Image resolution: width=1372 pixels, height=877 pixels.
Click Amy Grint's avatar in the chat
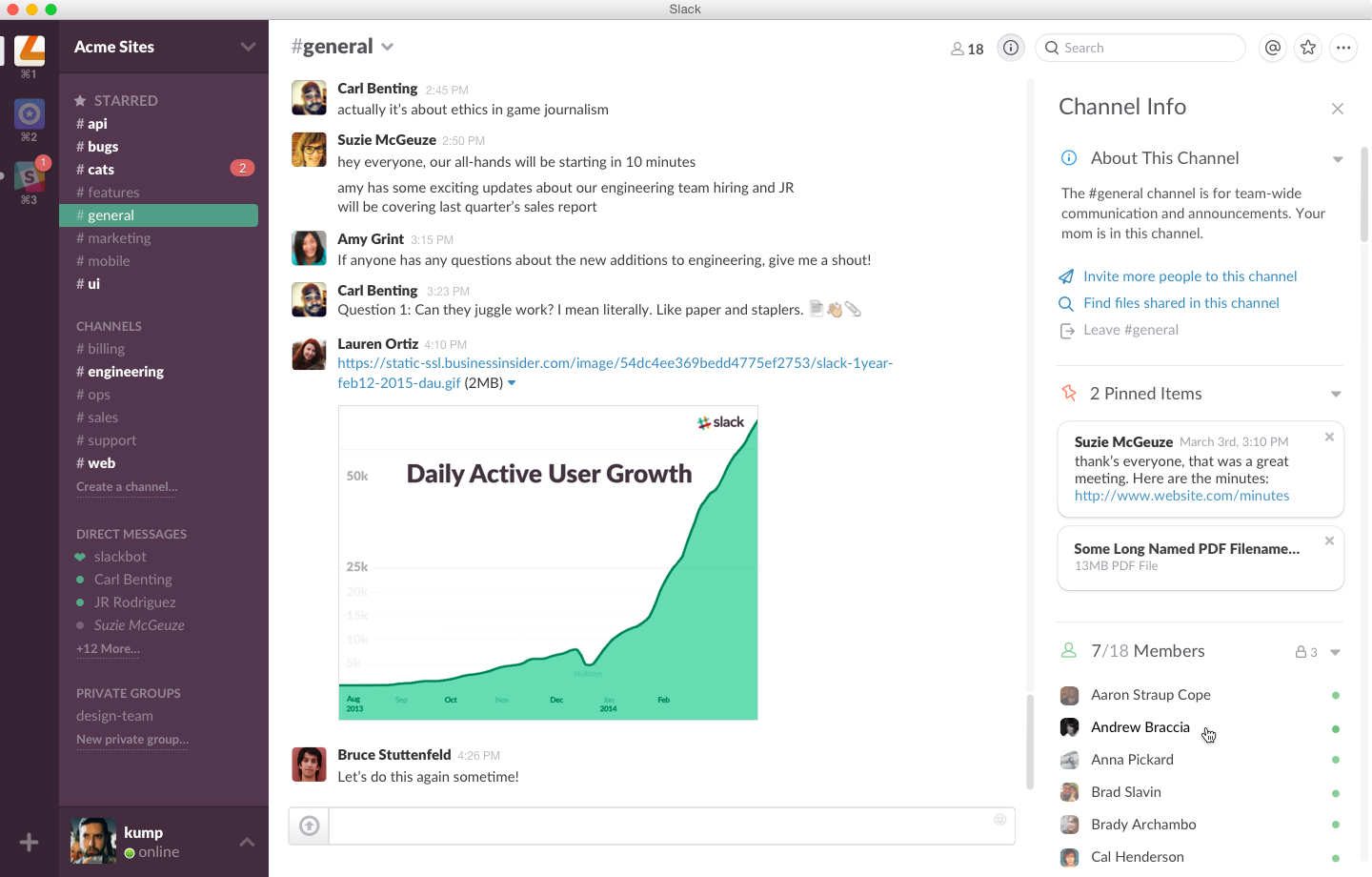pyautogui.click(x=309, y=248)
